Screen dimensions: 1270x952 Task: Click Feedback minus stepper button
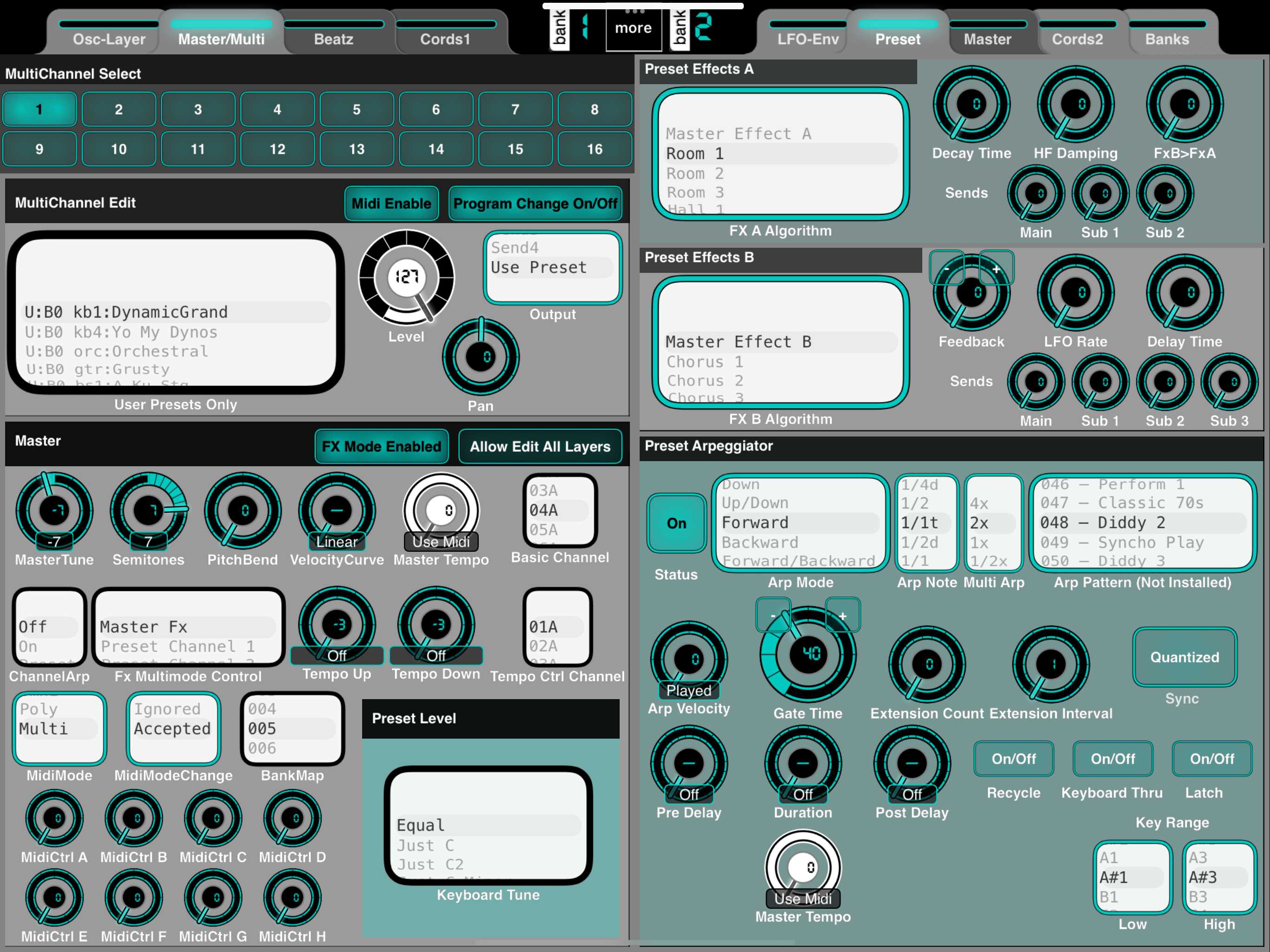click(946, 268)
